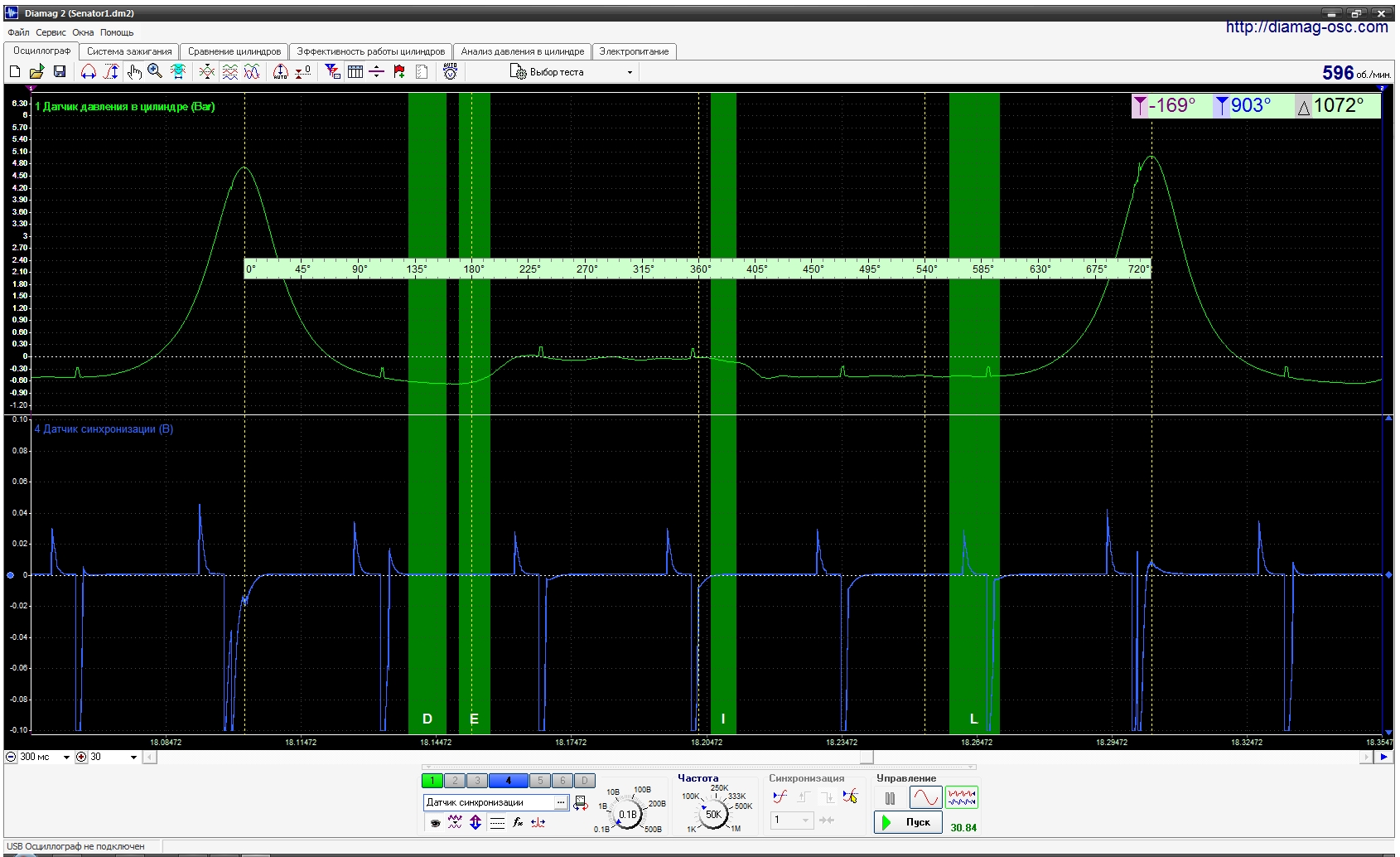
Task: Toggle the grid table icon
Action: pyautogui.click(x=355, y=72)
